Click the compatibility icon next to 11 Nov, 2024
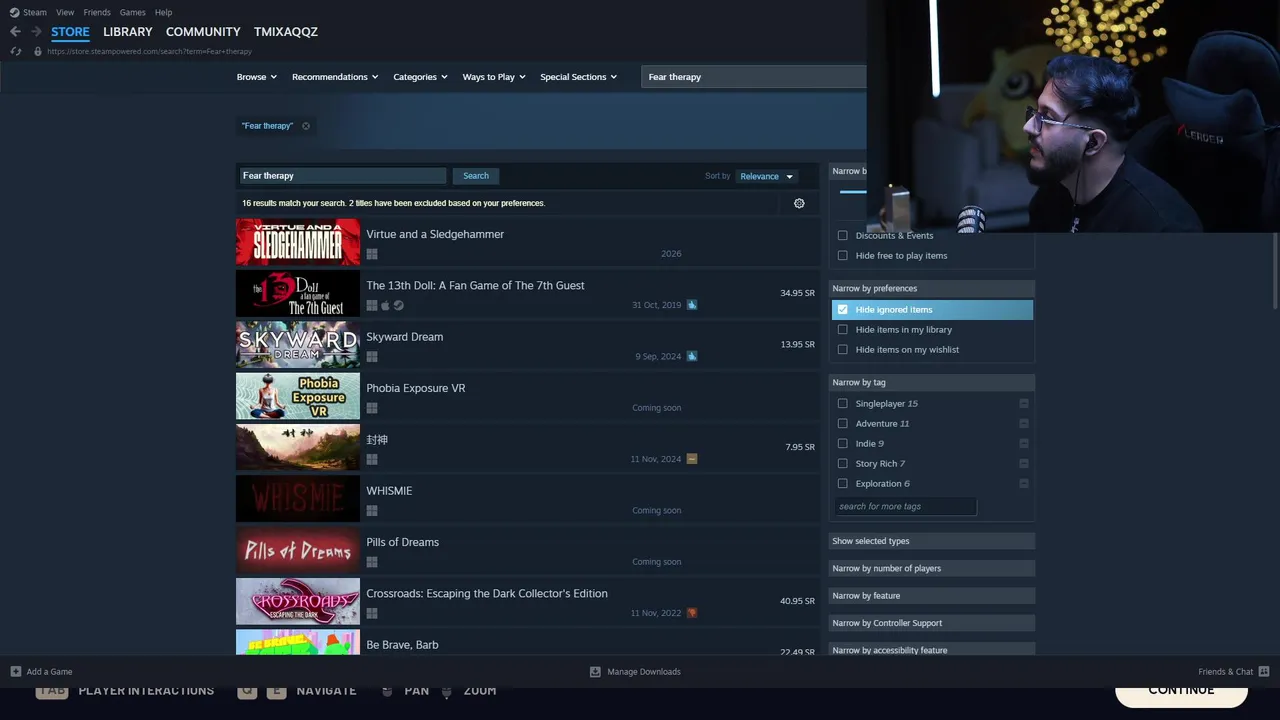 pos(692,459)
